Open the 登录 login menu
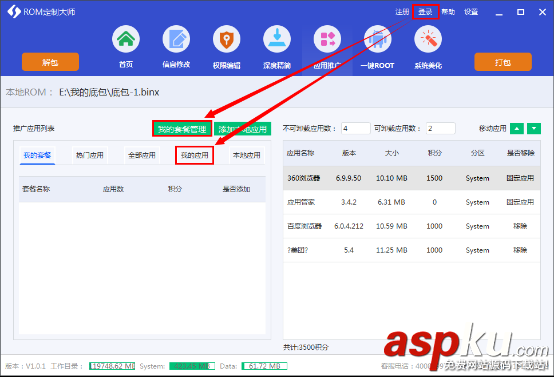Image resolution: width=554 pixels, height=377 pixels. click(425, 12)
